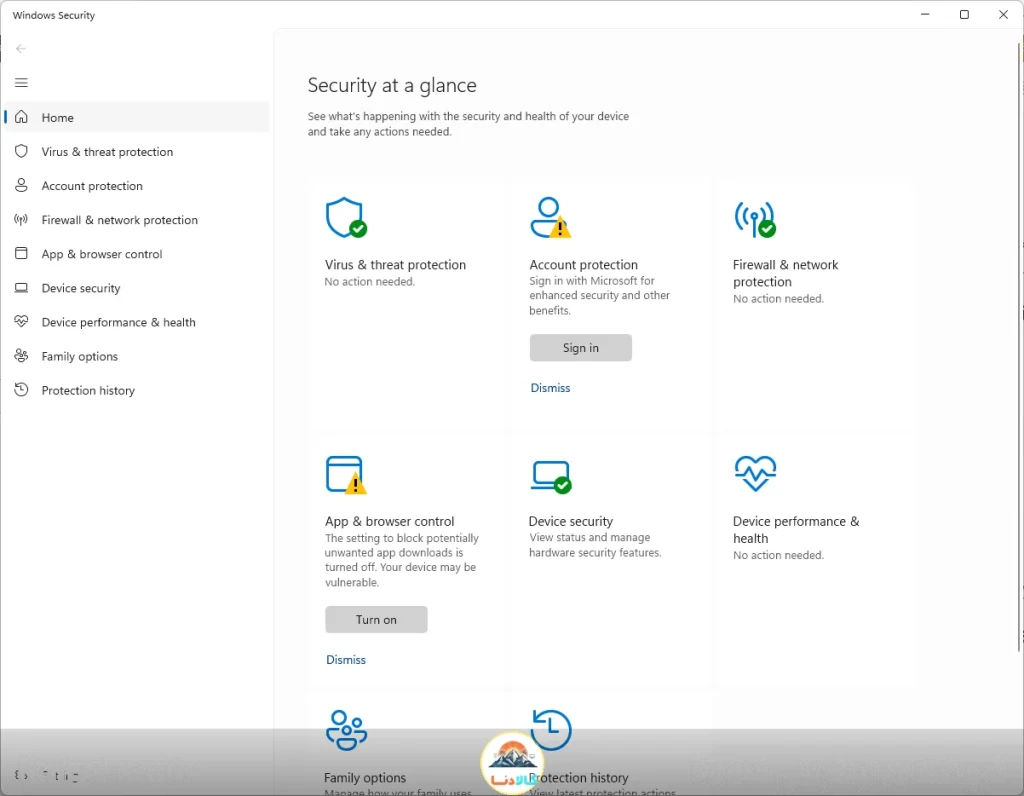This screenshot has height=796, width=1024.
Task: Click the Device performance & health tile title
Action: [x=795, y=530]
